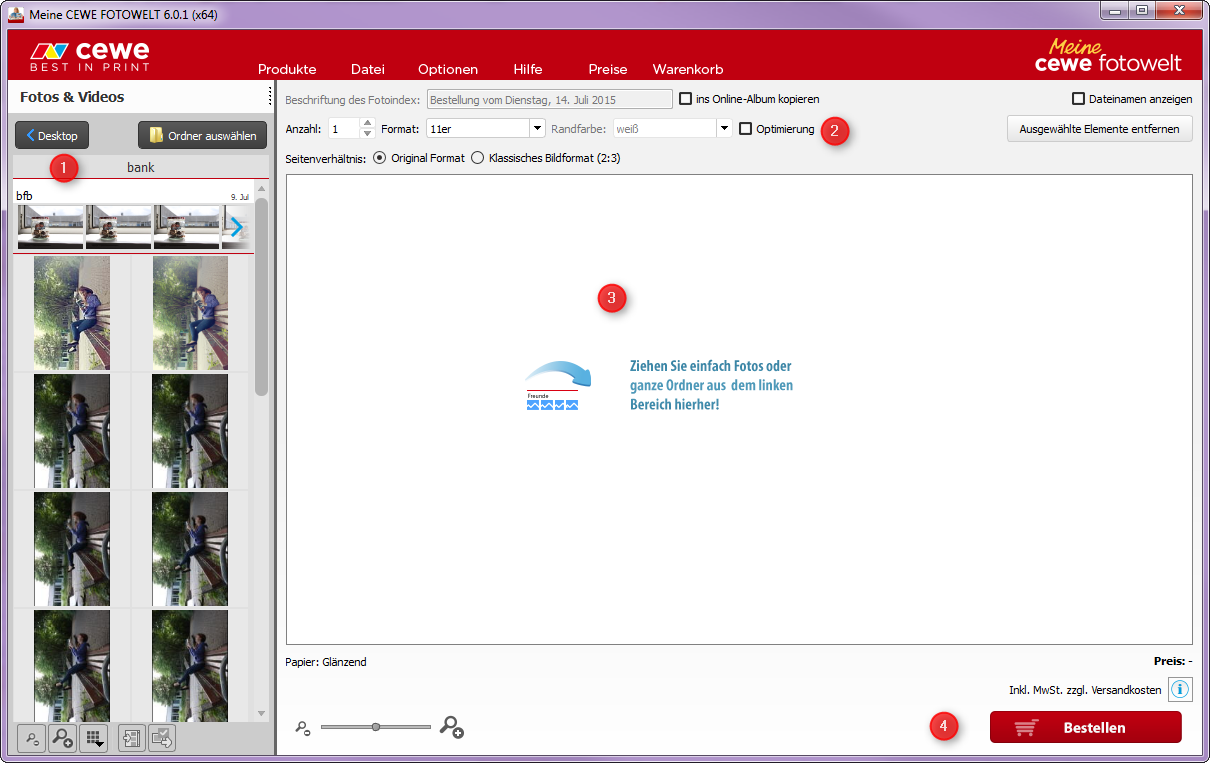Click the Preis: - label
The height and width of the screenshot is (763, 1210).
[x=1173, y=661]
